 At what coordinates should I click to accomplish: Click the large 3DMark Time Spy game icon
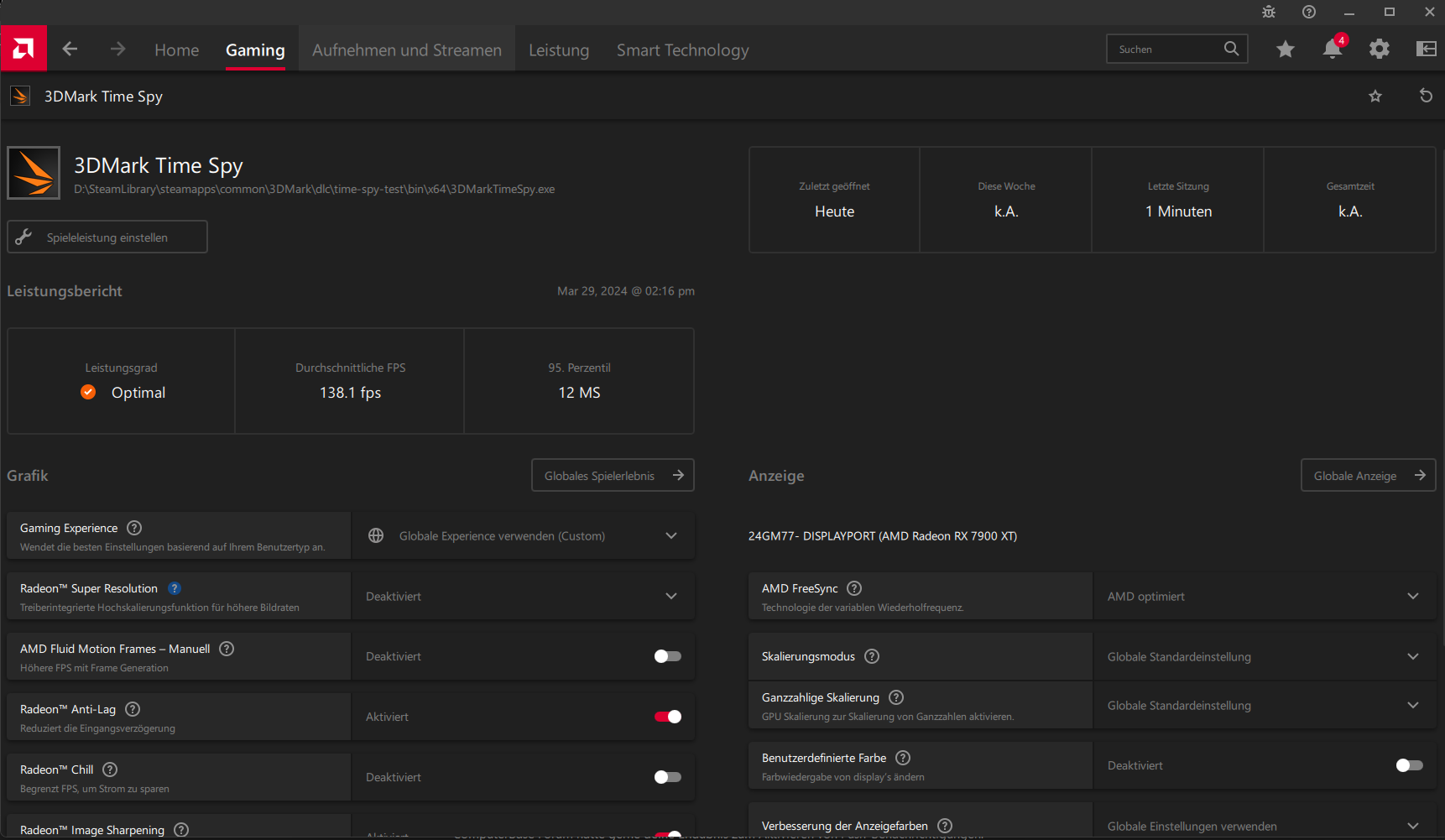pos(34,173)
